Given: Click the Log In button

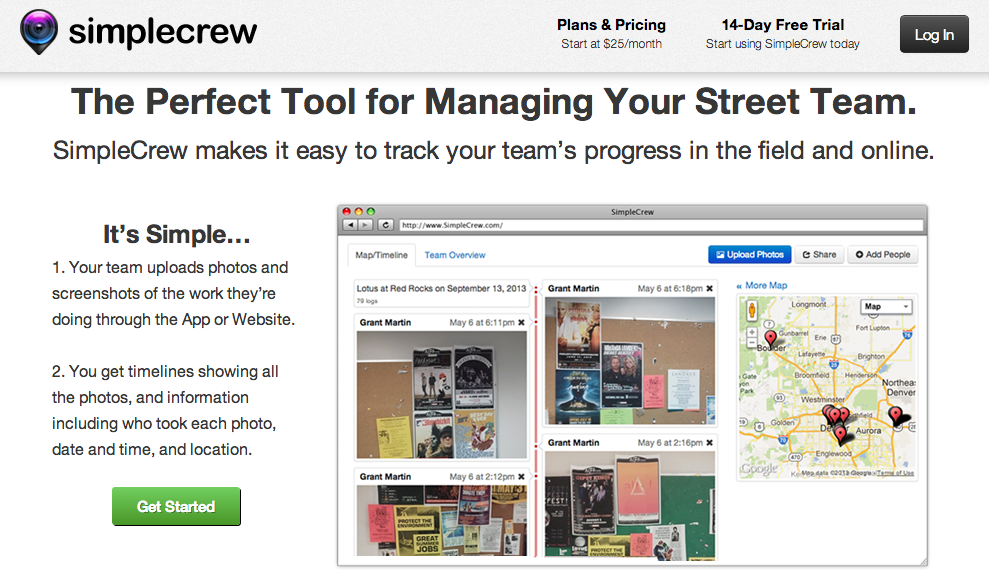Looking at the screenshot, I should (934, 35).
